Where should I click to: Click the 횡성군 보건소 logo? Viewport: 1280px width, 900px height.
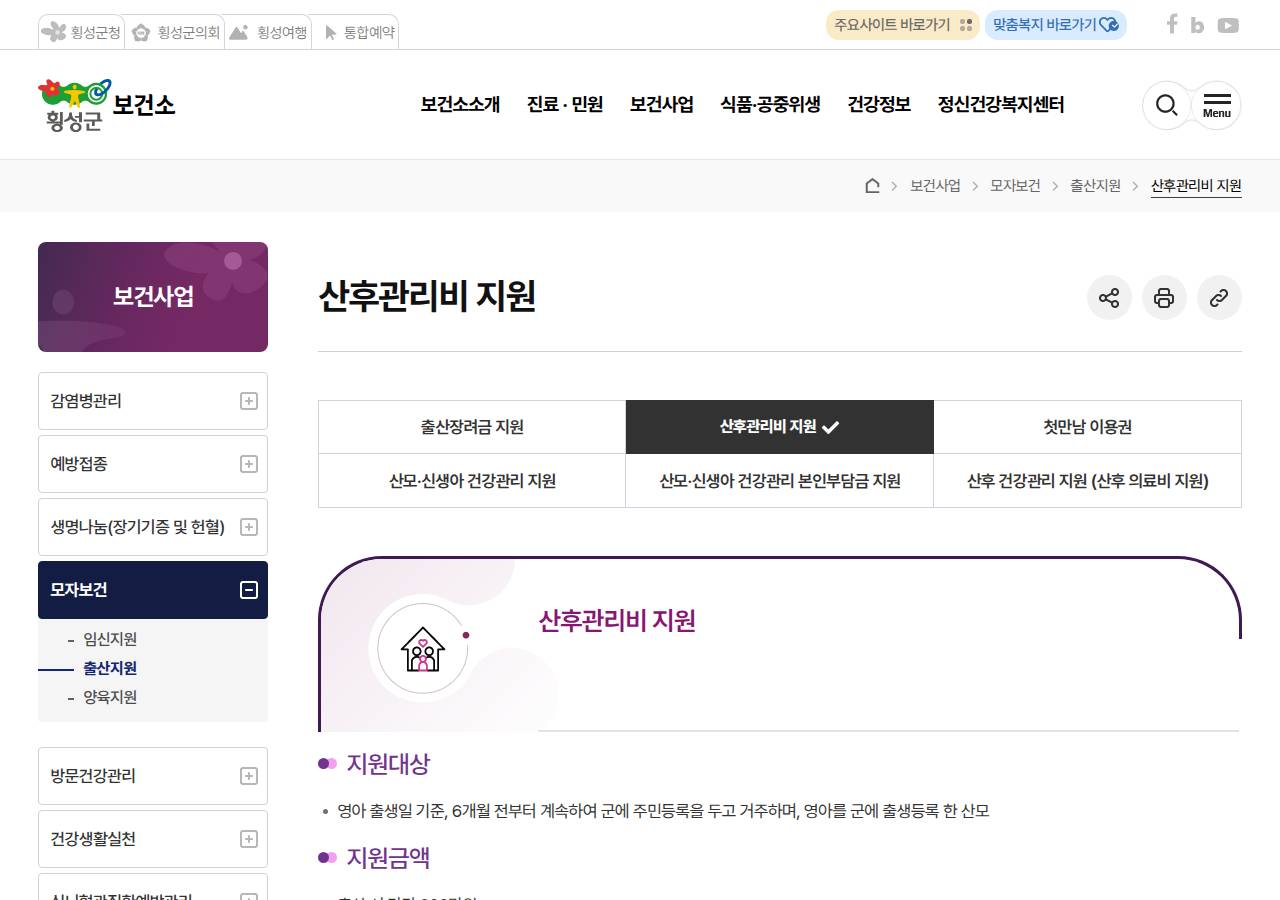107,105
